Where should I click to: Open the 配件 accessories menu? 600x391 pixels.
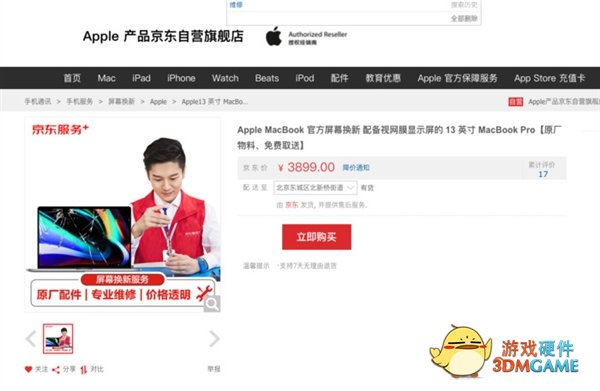(339, 78)
